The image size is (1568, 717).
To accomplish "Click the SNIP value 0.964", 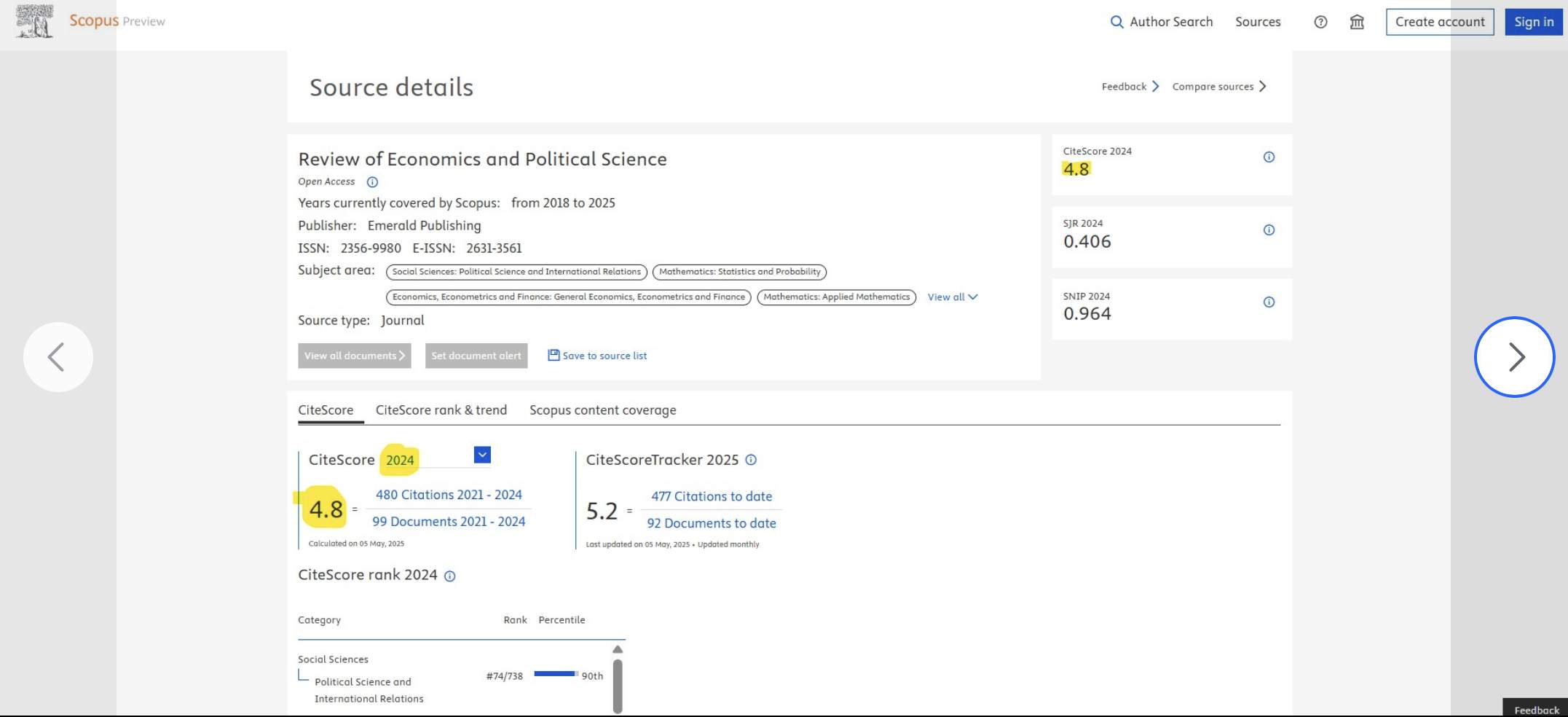I will pos(1087,314).
